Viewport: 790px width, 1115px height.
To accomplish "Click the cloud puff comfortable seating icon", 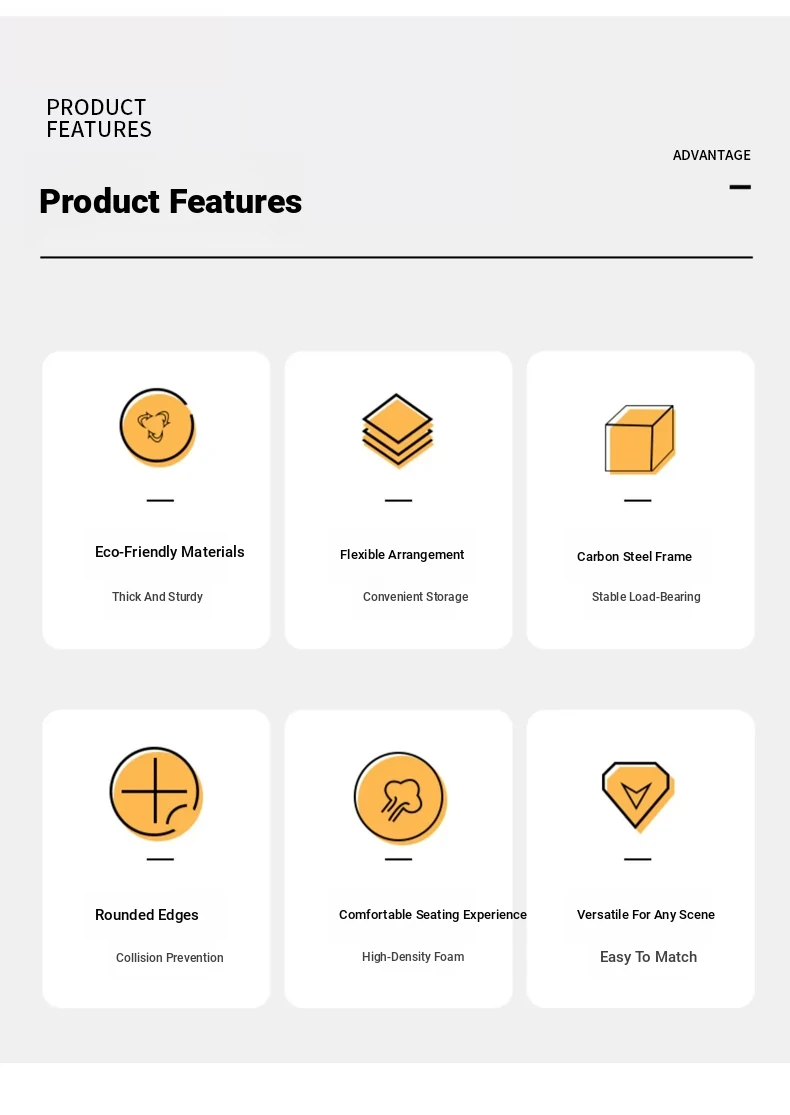I will point(400,798).
